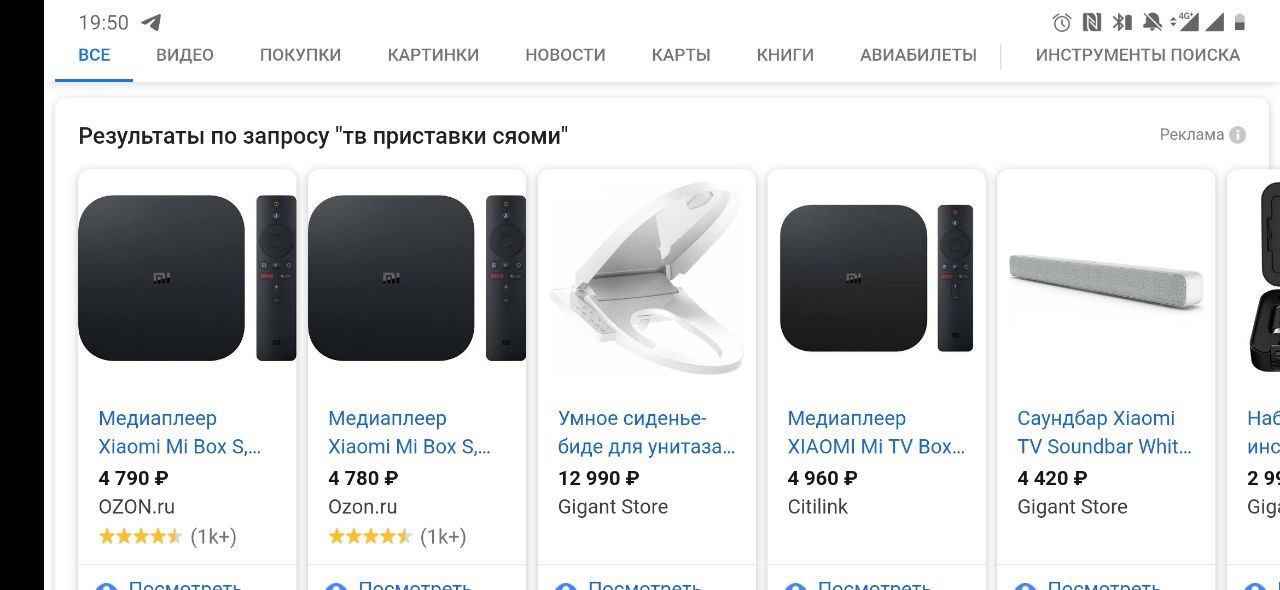1280x590 pixels.
Task: Tap the alarm clock status icon
Action: tap(1062, 22)
